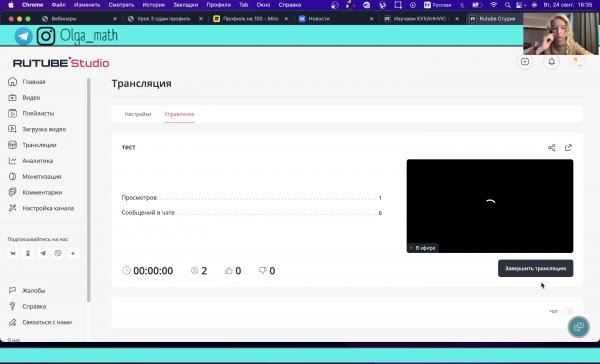The image size is (600, 364).
Task: Open stream in new window icon
Action: [568, 148]
